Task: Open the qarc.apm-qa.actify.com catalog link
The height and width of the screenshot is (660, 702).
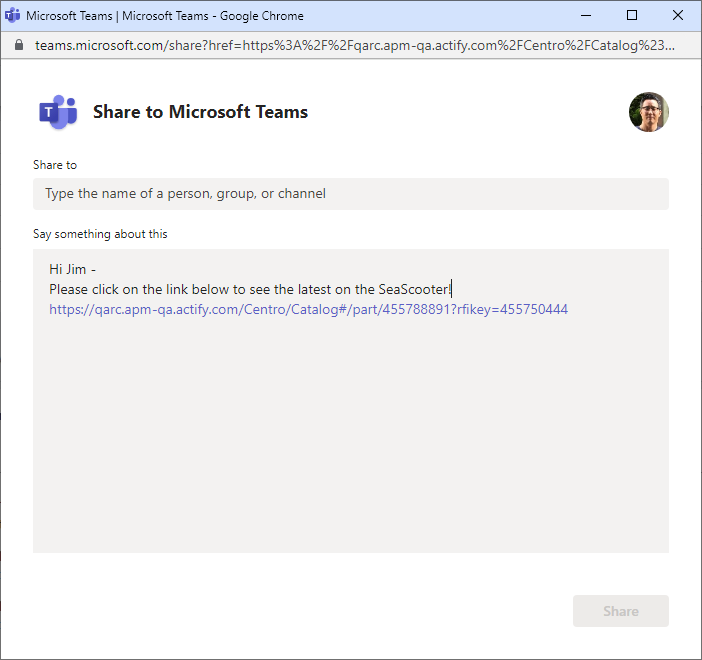Action: coord(308,309)
